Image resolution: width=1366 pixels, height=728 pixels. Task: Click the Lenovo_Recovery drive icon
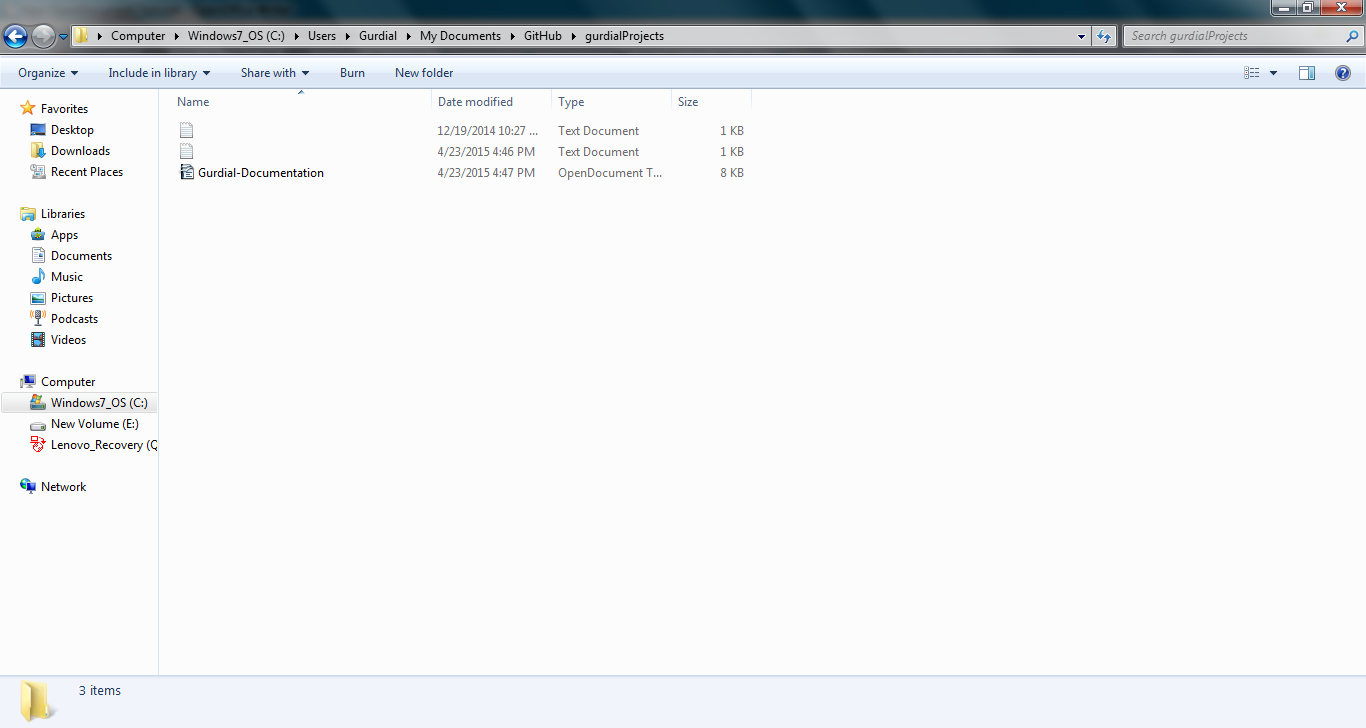(x=38, y=445)
